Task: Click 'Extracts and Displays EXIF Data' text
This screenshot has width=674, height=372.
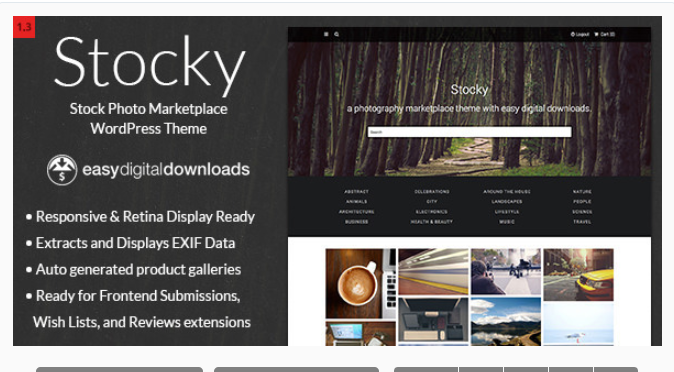Action: [135, 243]
